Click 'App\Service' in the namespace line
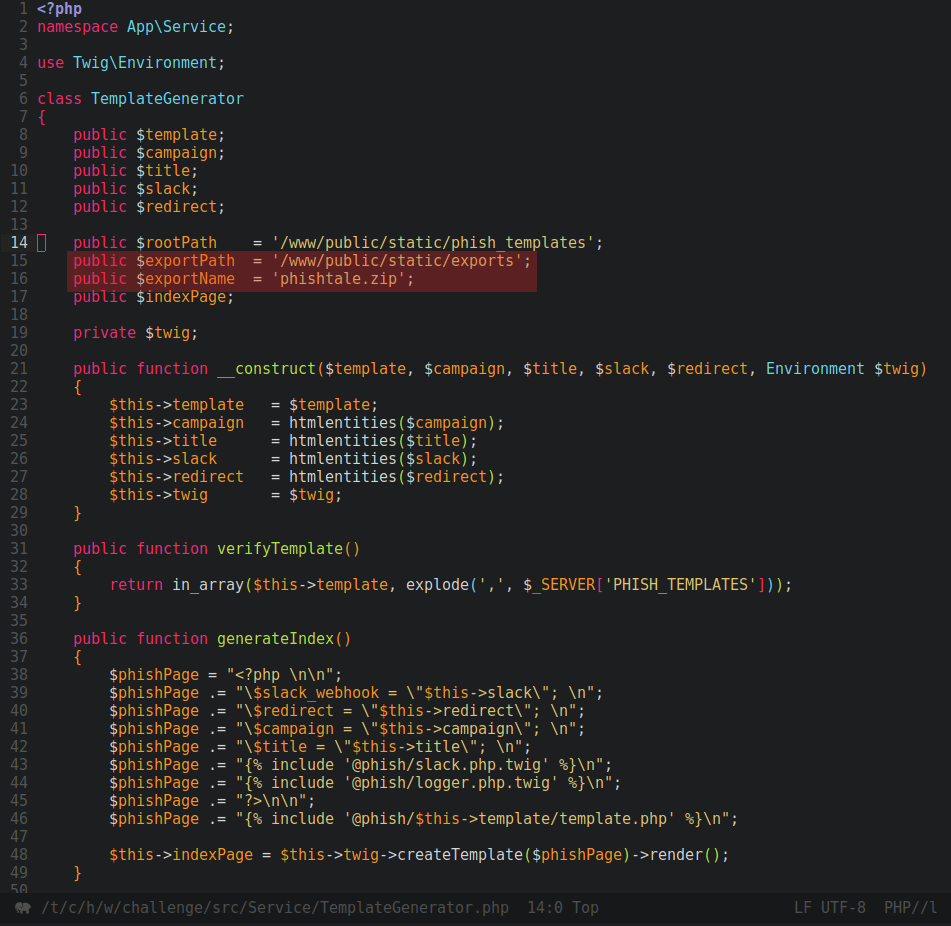951x926 pixels. 176,27
